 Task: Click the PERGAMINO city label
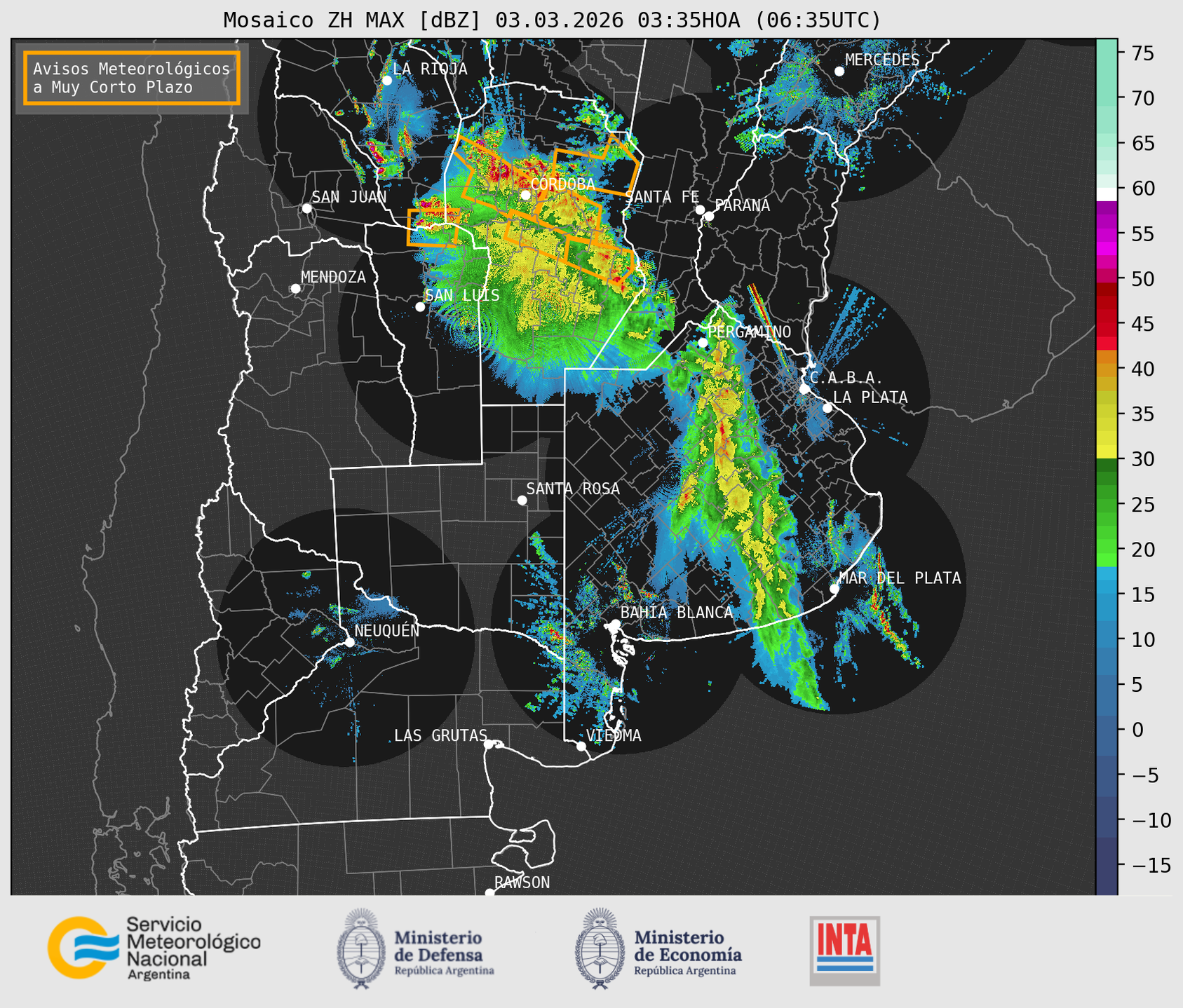coord(749,332)
